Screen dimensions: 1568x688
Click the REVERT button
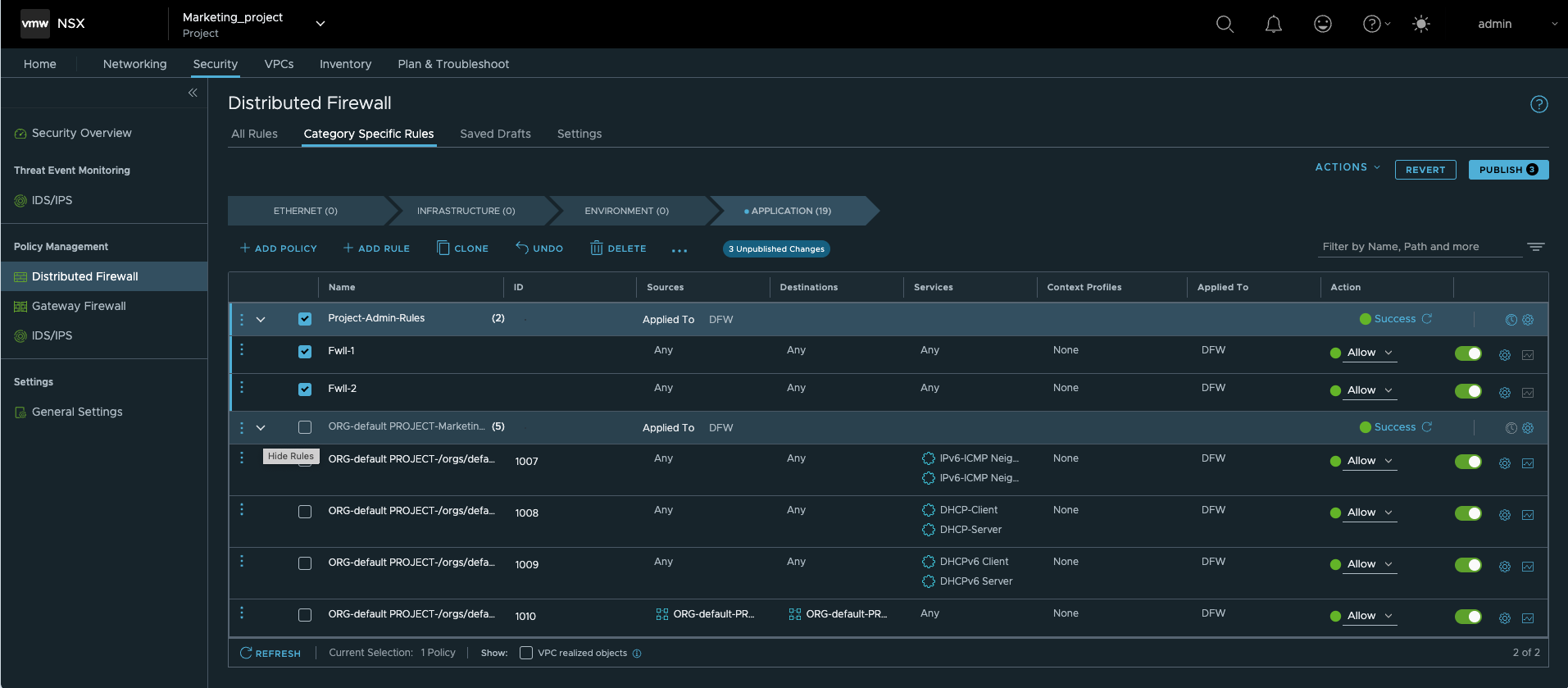click(x=1425, y=170)
